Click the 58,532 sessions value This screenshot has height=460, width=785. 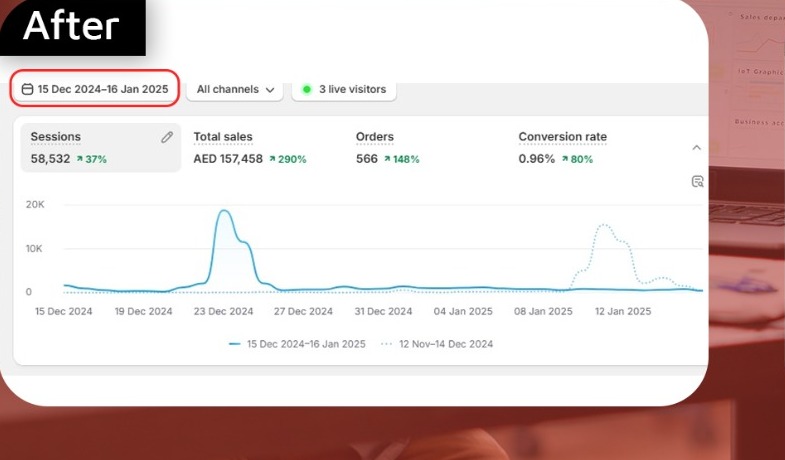click(51, 159)
